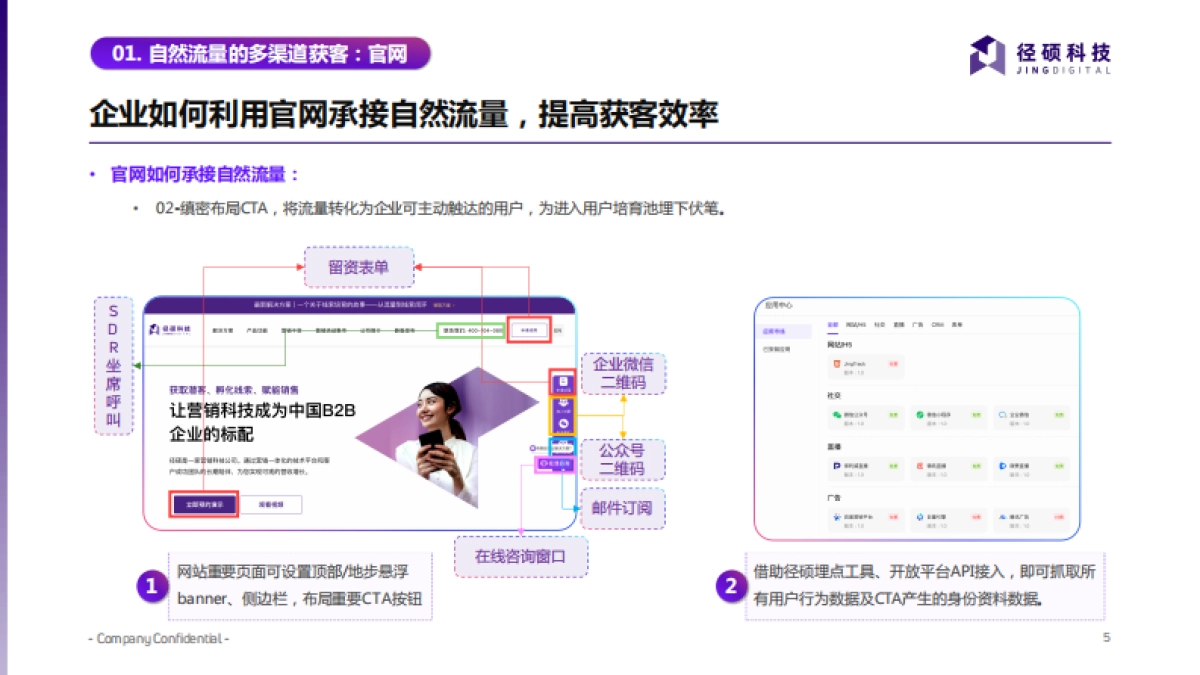Open the 微信小程序 app icon
This screenshot has width=1200, height=675.
pos(920,413)
